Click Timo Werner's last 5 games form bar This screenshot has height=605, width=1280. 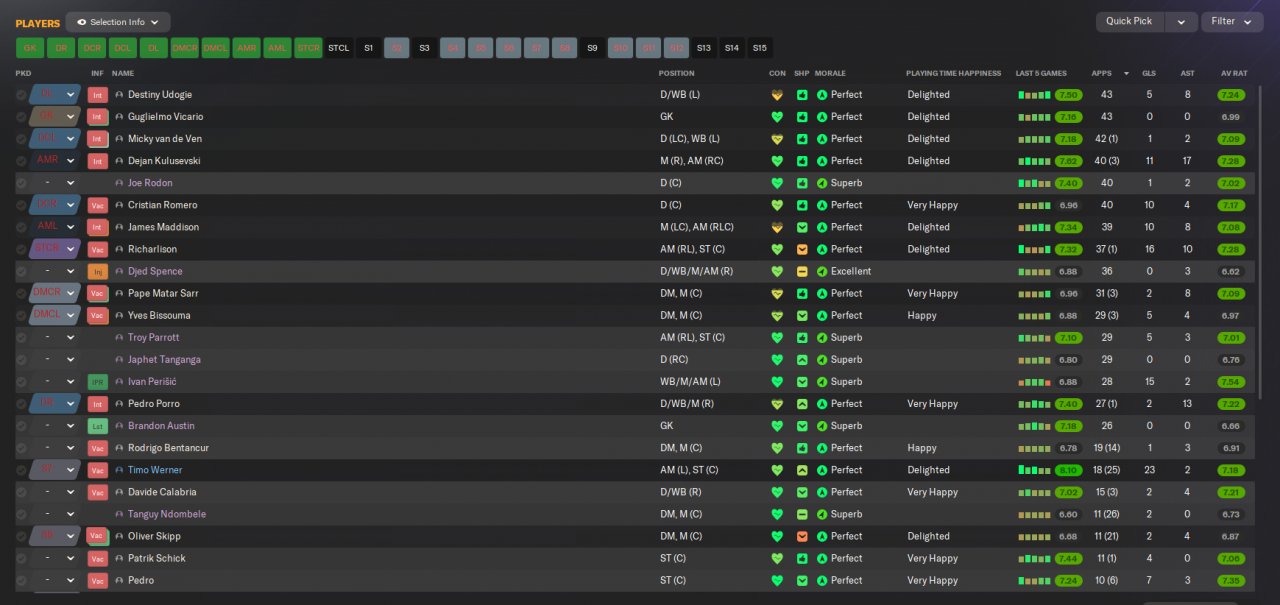1035,470
